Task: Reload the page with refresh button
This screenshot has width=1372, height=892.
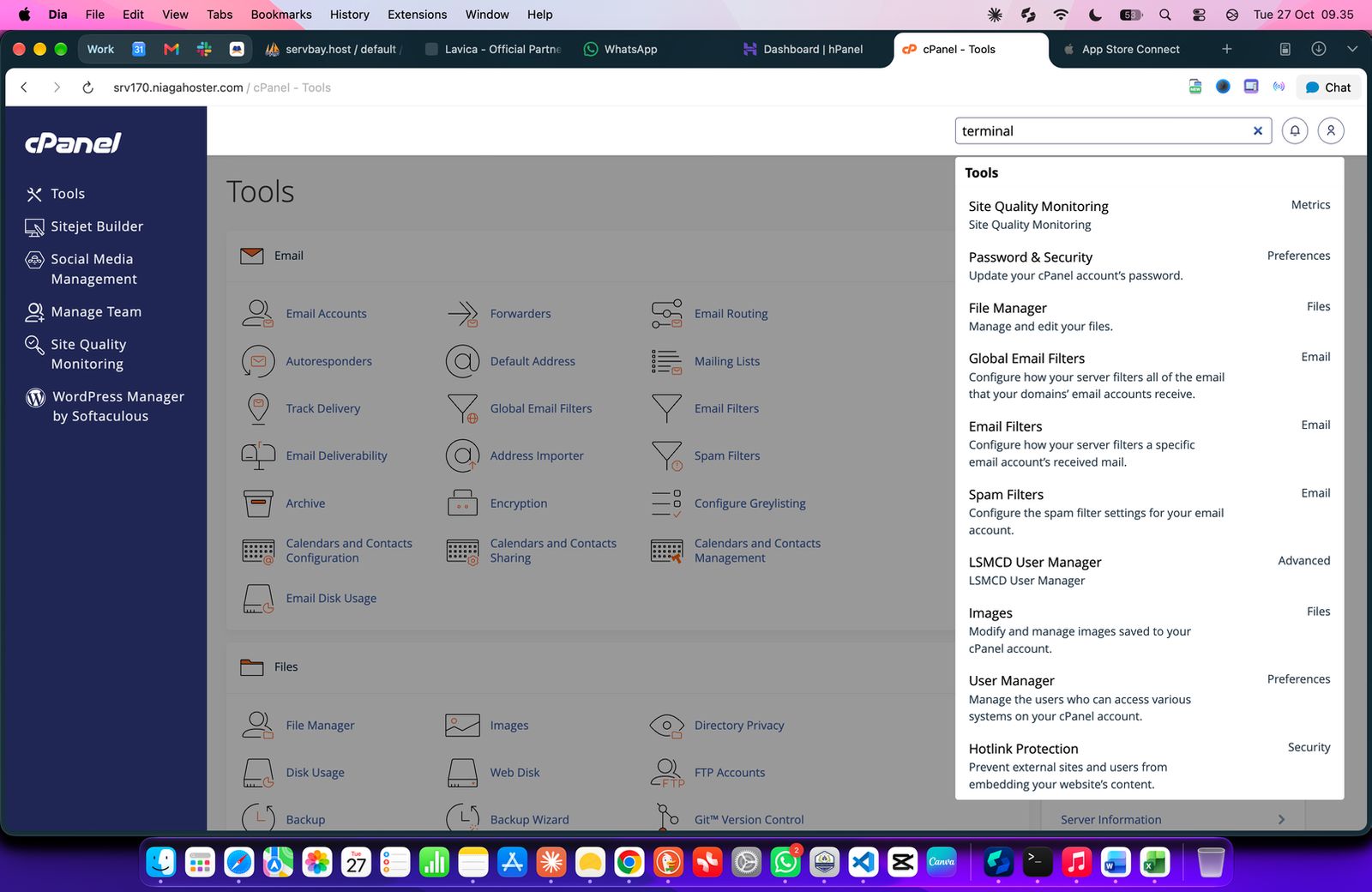Action: pyautogui.click(x=87, y=87)
